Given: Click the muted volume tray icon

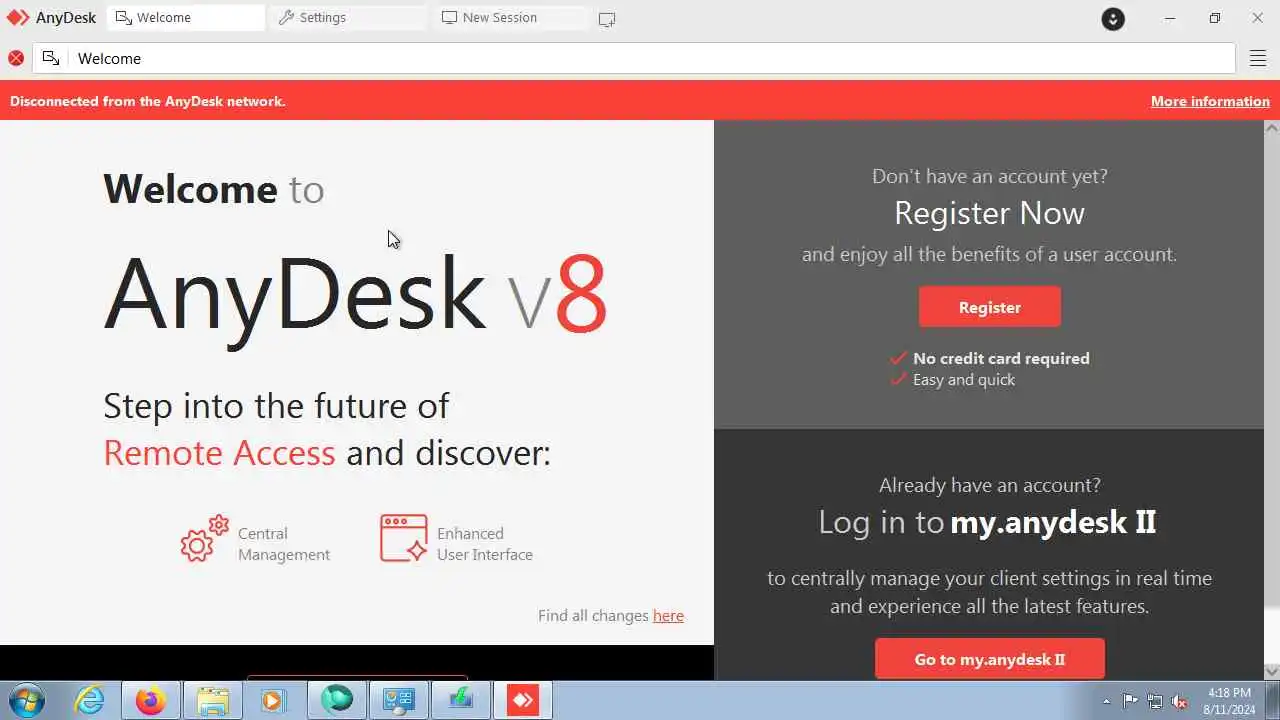Looking at the screenshot, I should tap(1180, 701).
